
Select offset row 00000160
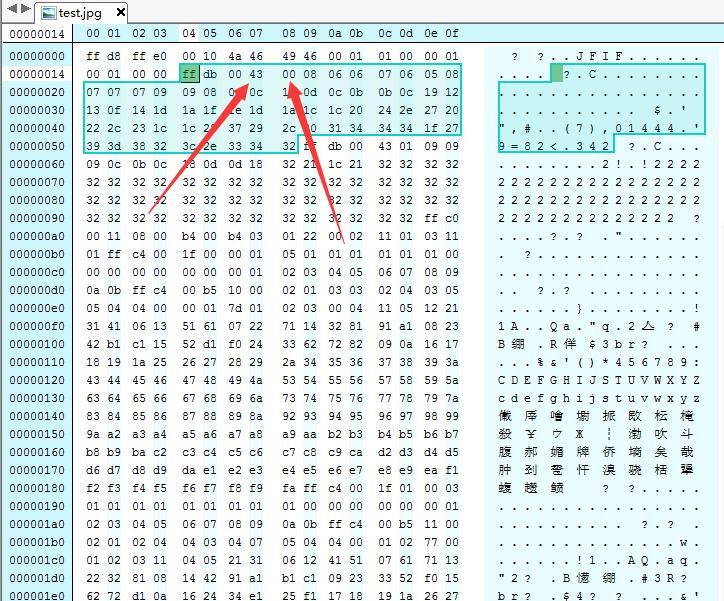[x=37, y=452]
